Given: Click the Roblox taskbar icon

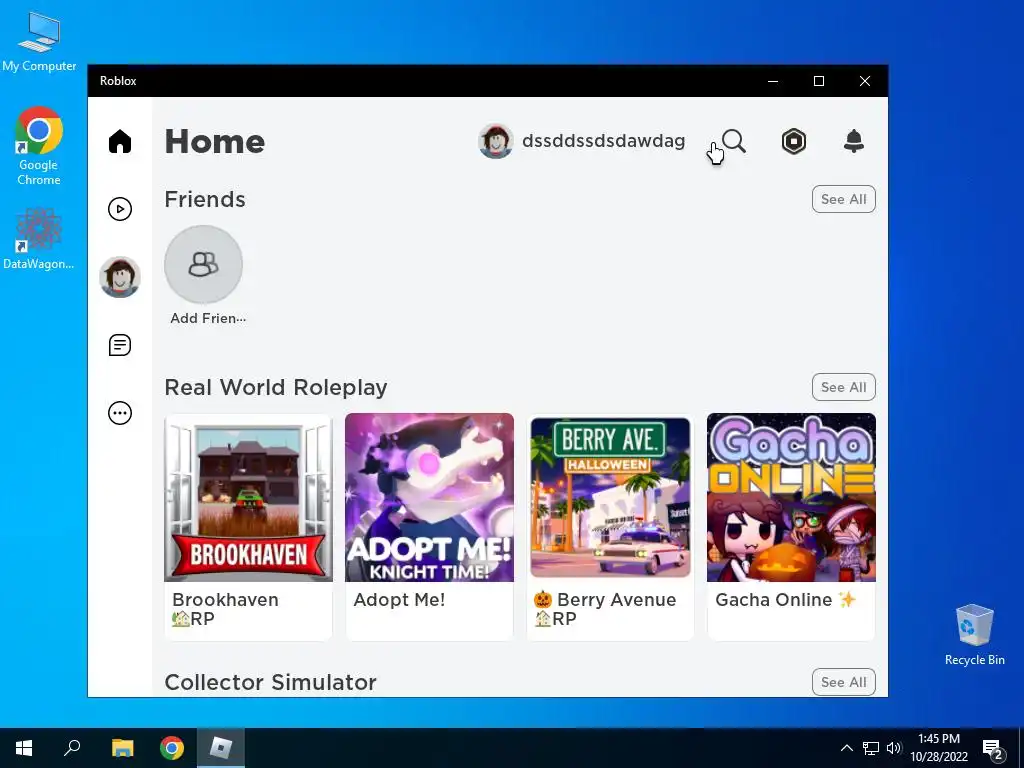Looking at the screenshot, I should (x=221, y=748).
